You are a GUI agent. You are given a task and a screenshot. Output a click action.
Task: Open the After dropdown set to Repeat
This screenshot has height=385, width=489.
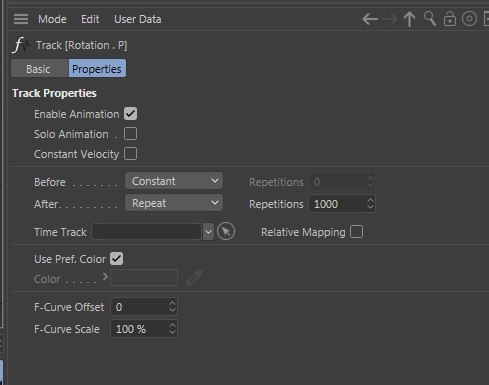174,203
